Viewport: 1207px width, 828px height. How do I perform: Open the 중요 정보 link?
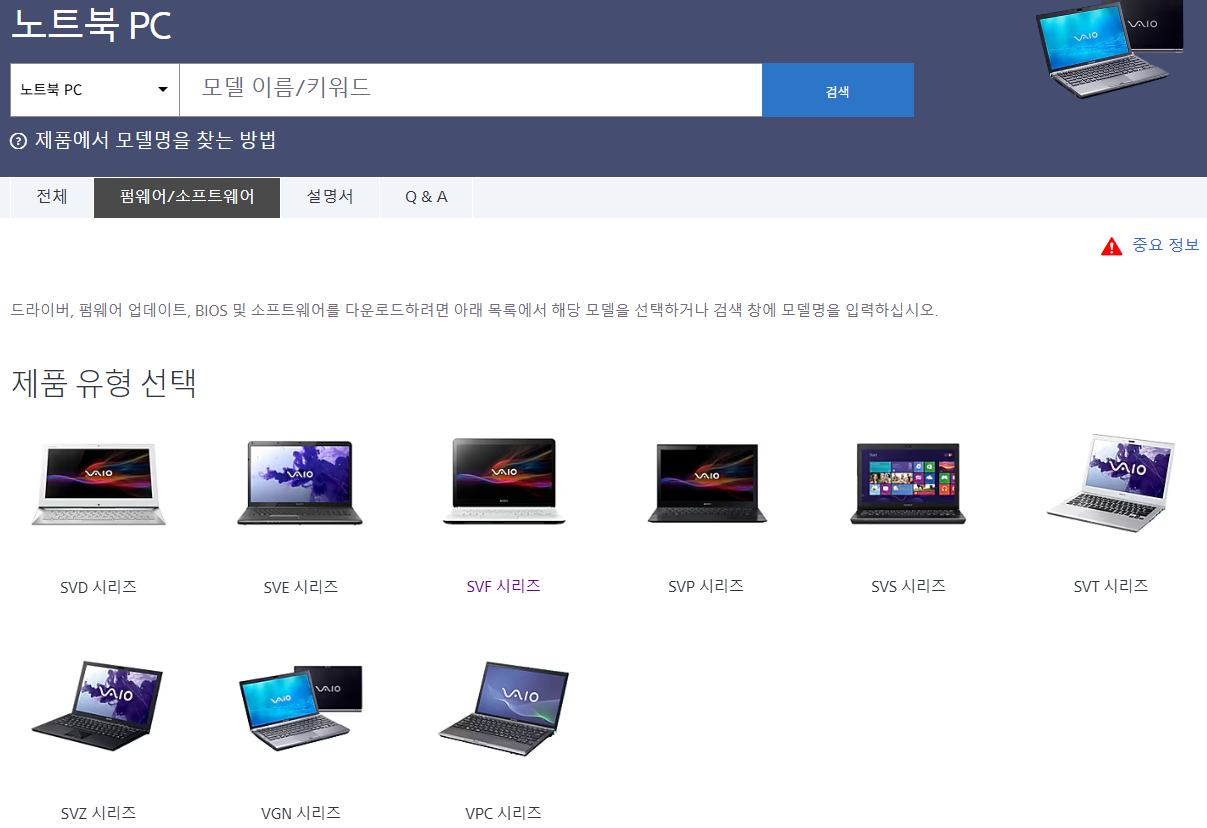[1165, 245]
